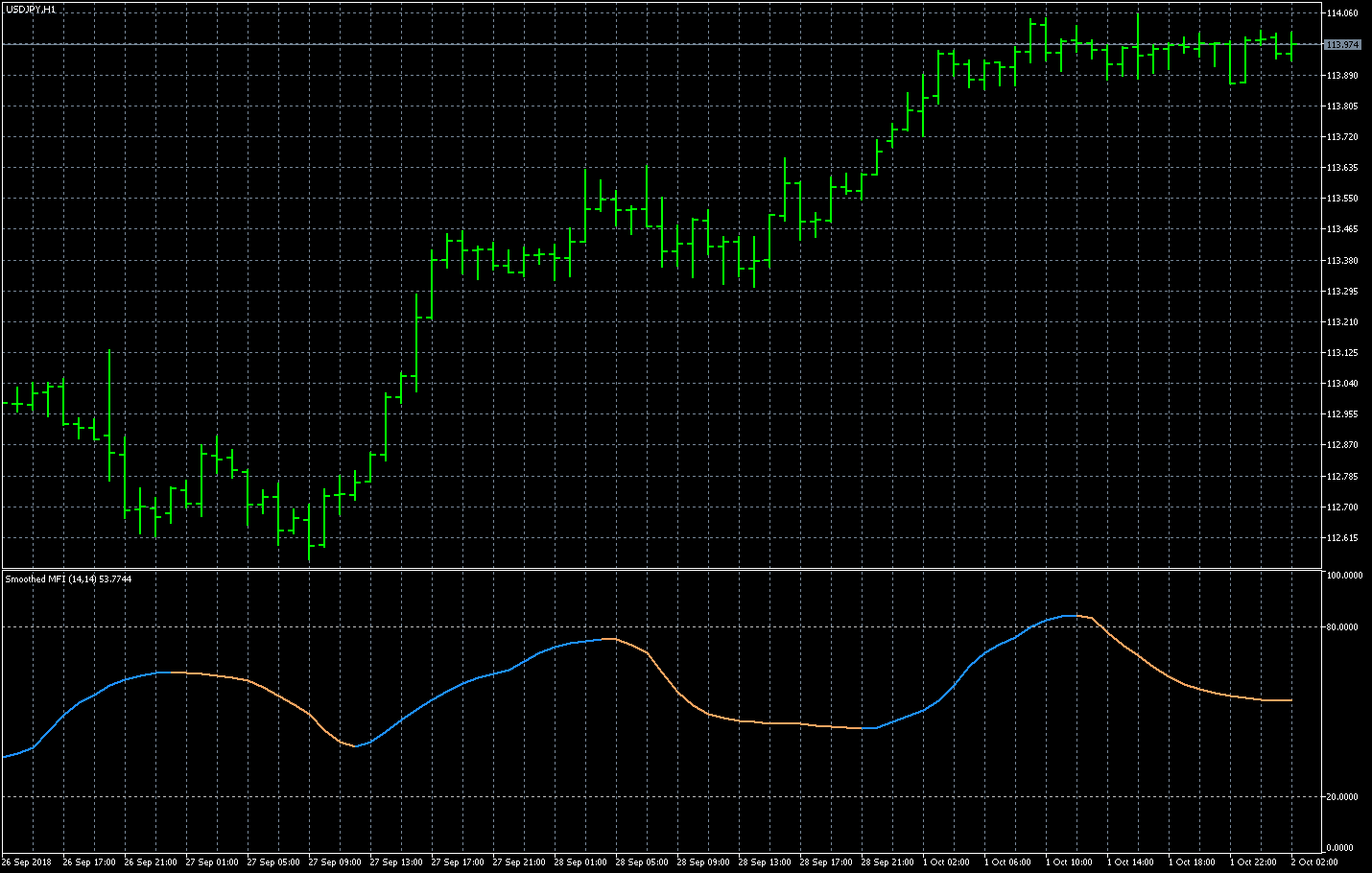Select the 1 Oct 06:00 time label

(x=1007, y=862)
